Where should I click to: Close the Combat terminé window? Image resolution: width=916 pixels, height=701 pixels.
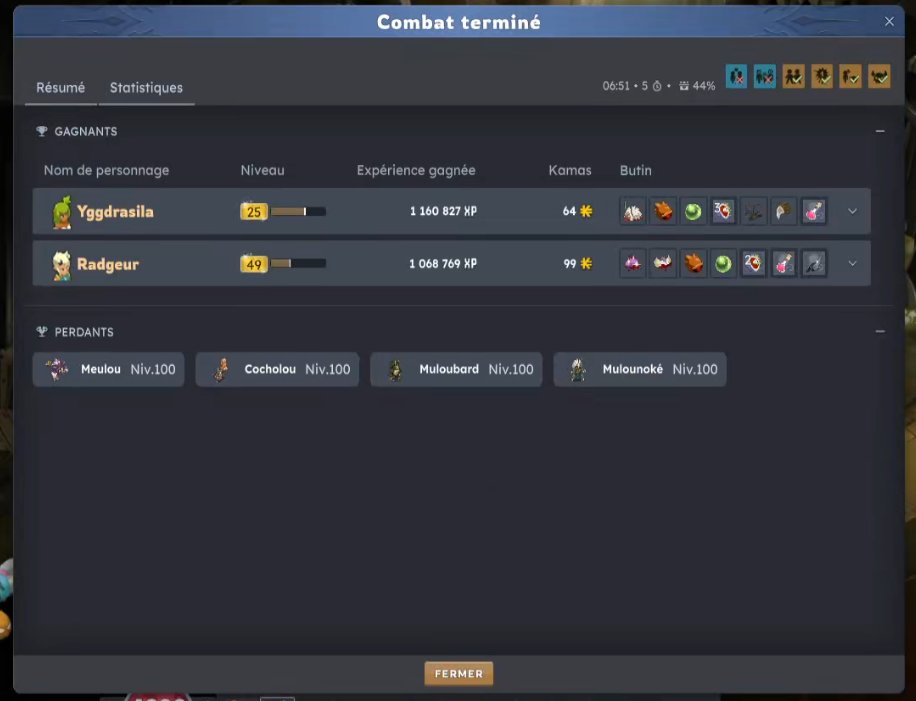889,22
